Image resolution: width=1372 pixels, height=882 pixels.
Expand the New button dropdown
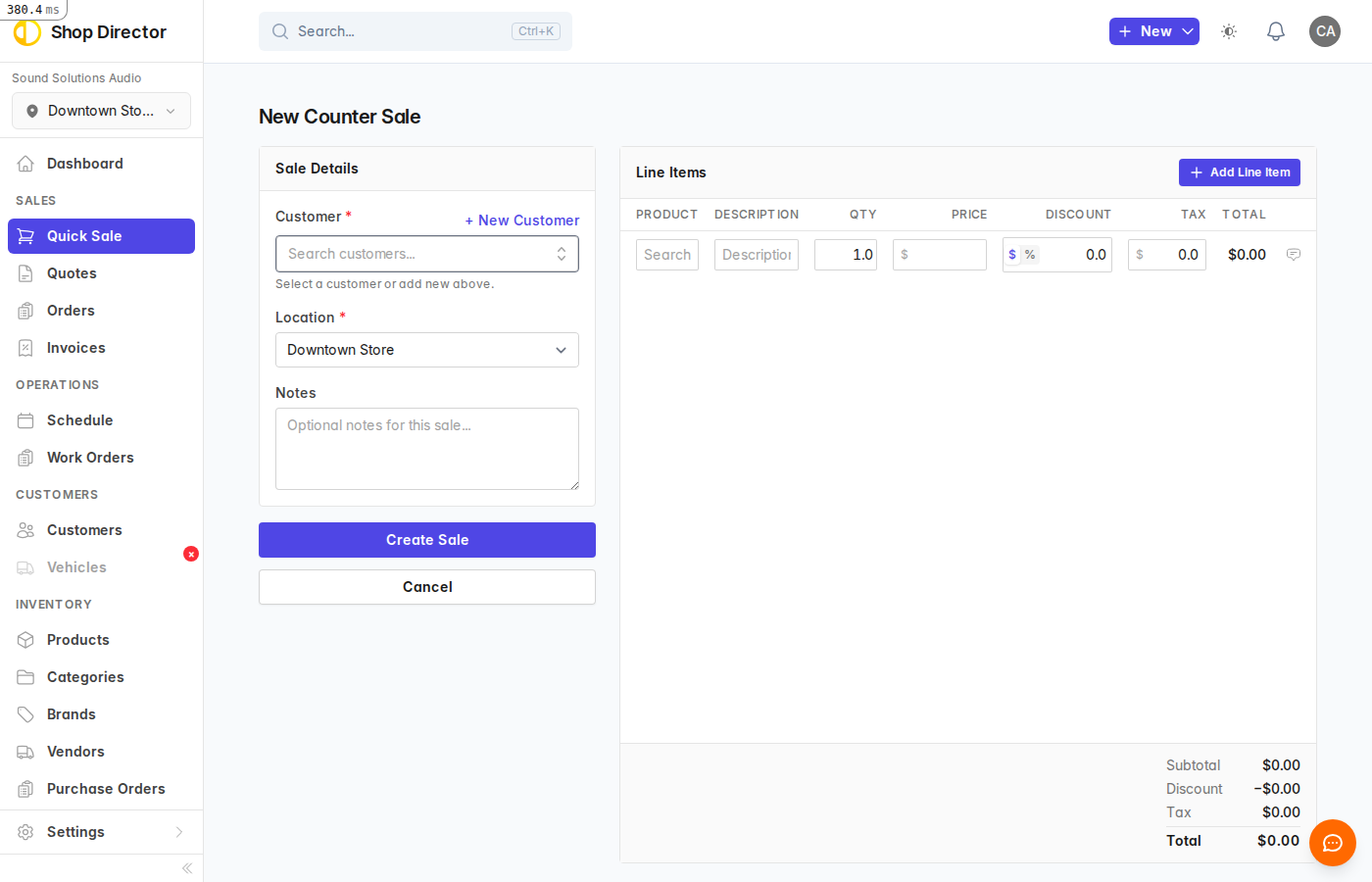[x=1187, y=31]
